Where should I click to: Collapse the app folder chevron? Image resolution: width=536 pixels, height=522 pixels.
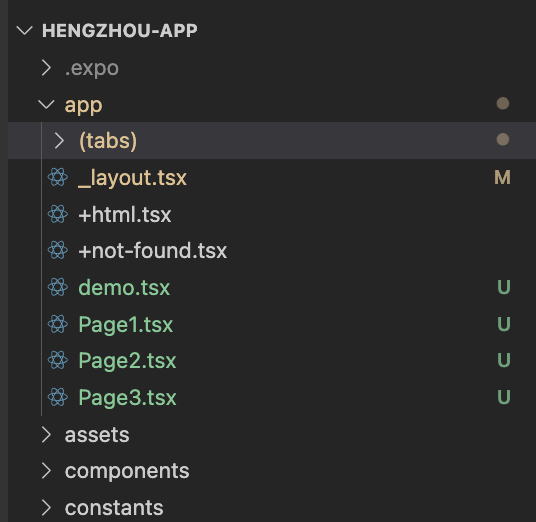click(46, 104)
